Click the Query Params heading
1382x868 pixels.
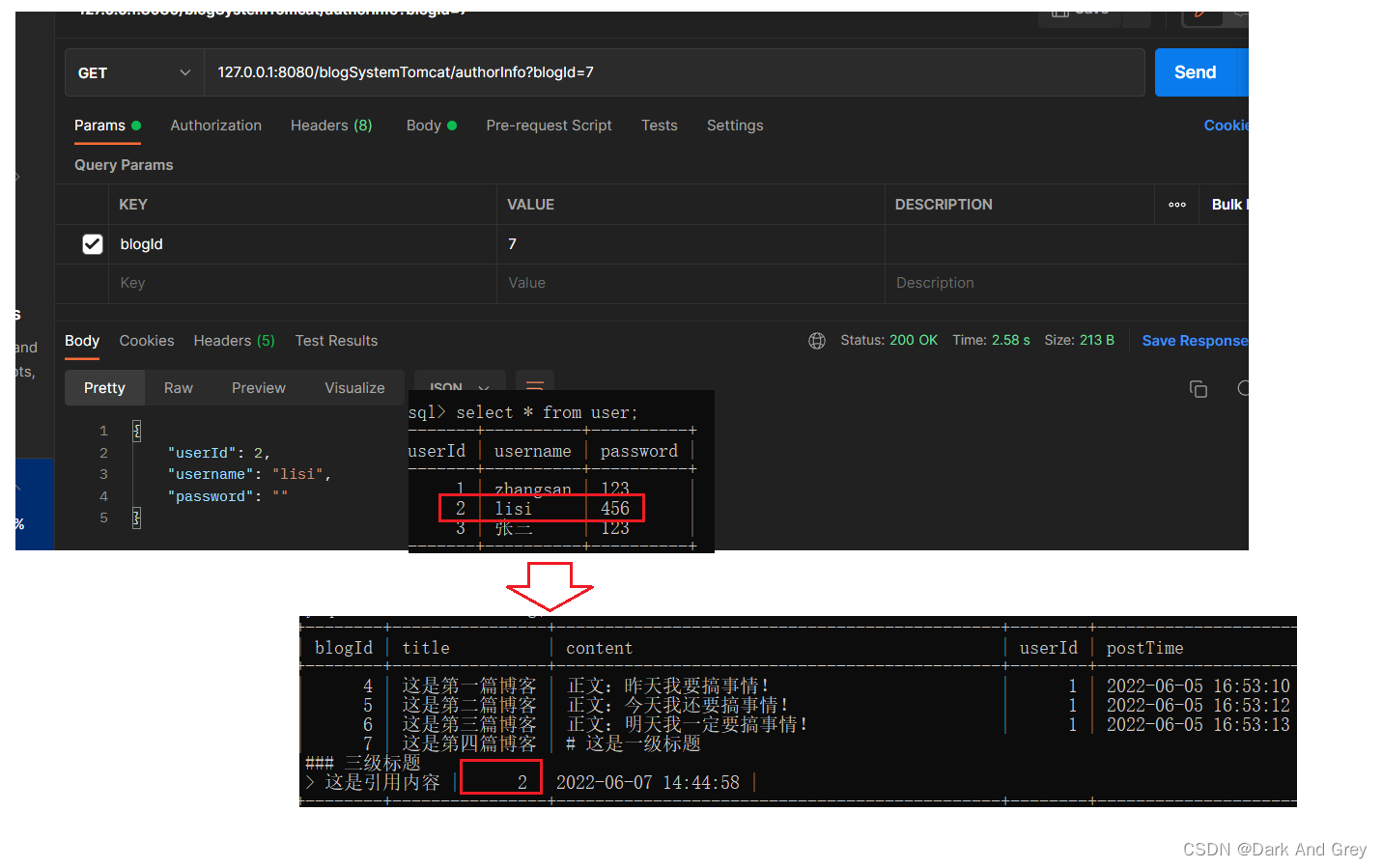[x=124, y=165]
